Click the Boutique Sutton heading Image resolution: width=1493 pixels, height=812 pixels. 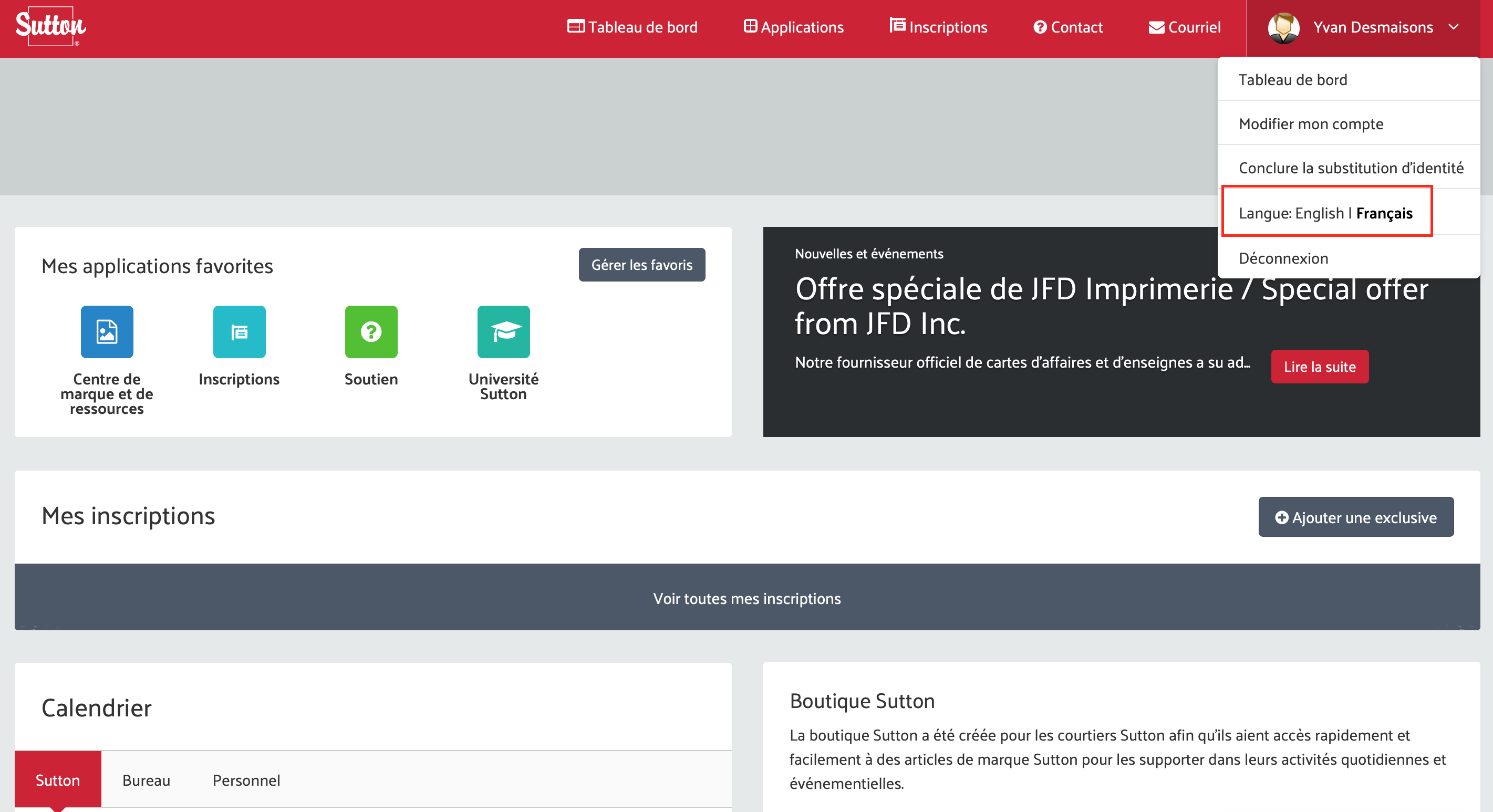tap(862, 701)
